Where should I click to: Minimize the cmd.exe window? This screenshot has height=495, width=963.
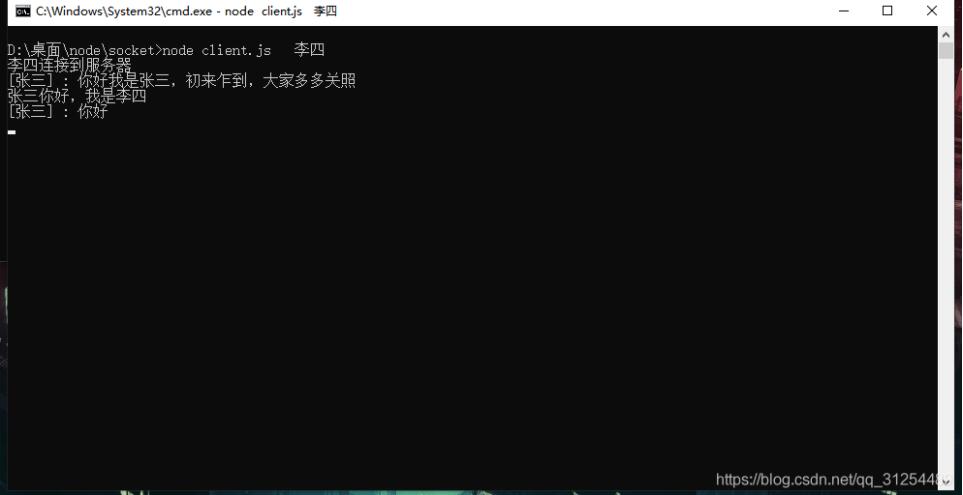pyautogui.click(x=843, y=11)
